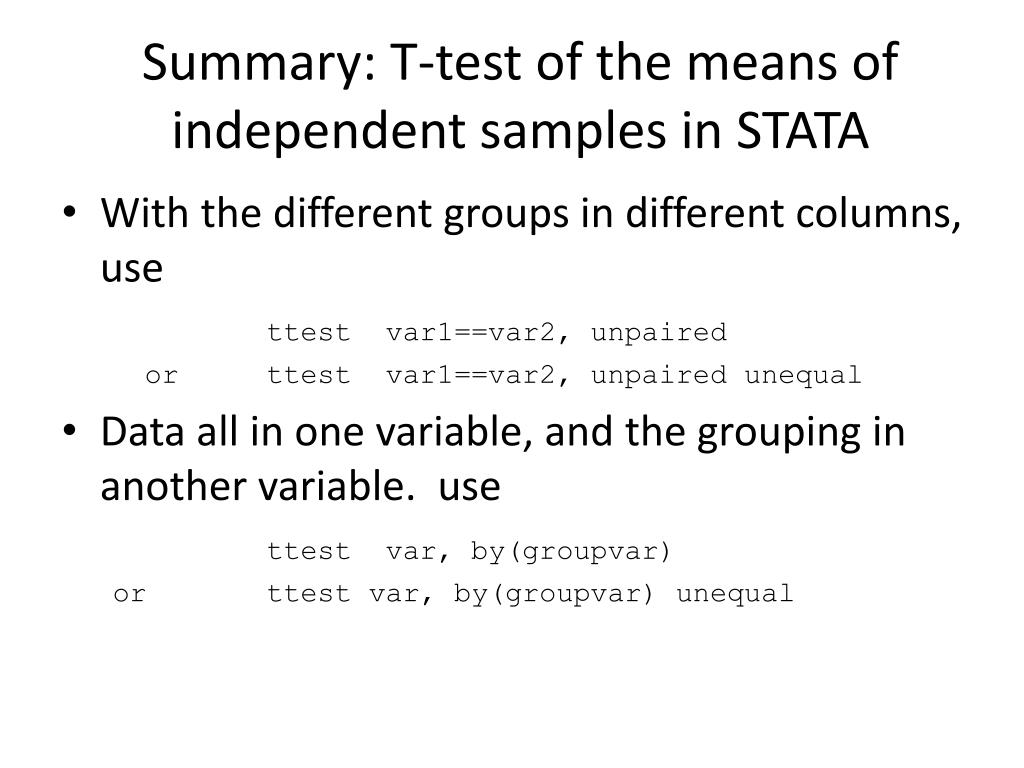Click the title line 'independent samples in STATA'
Image resolution: width=1024 pixels, height=768 pixels.
pos(520,131)
